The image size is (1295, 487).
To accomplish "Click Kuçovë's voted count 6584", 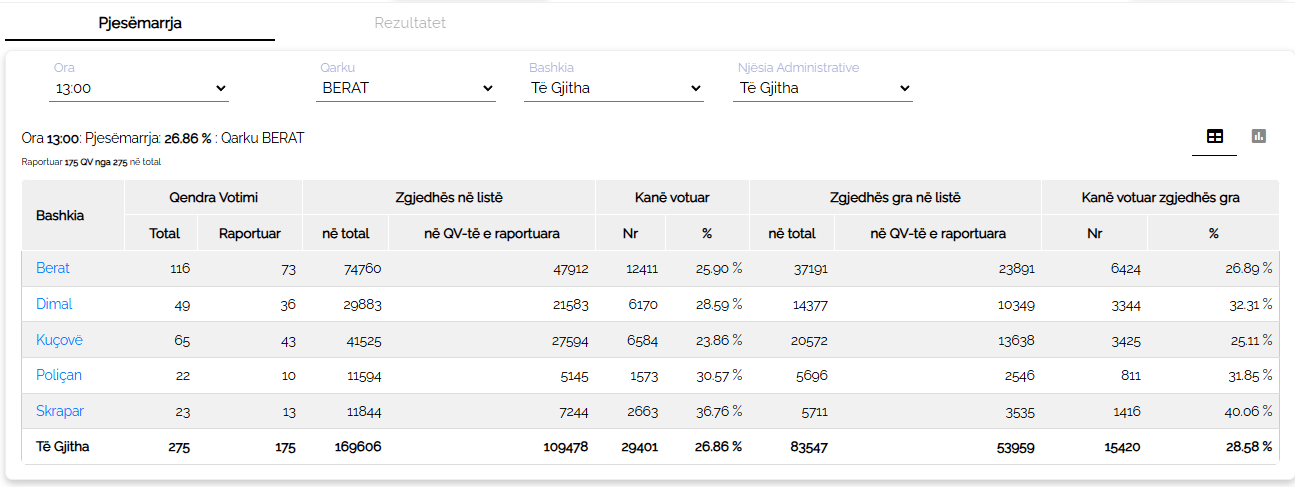I will 642,340.
